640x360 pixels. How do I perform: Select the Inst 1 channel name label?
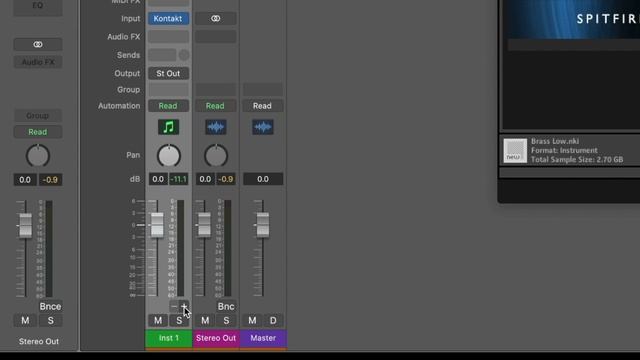tap(169, 338)
